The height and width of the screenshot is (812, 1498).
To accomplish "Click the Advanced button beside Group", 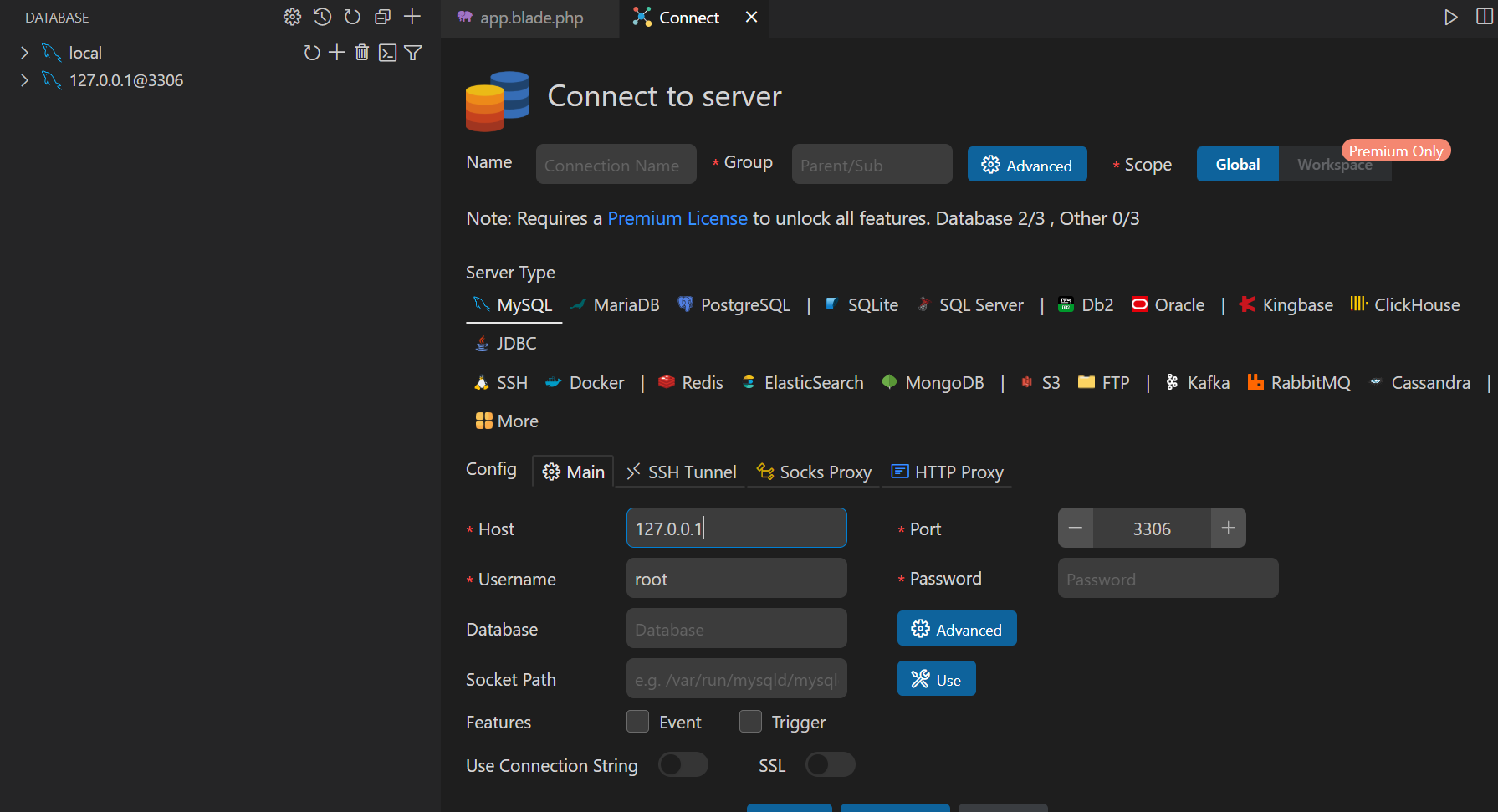I will (1027, 165).
